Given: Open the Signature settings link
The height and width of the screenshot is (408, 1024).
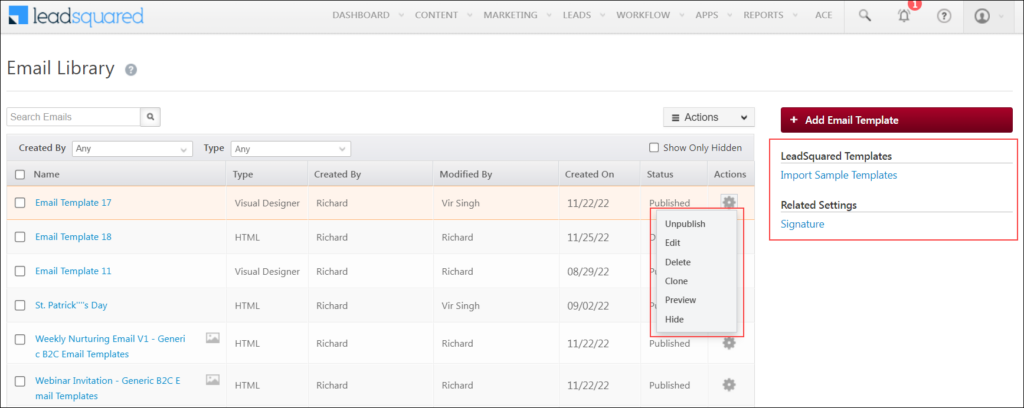Looking at the screenshot, I should pos(803,224).
